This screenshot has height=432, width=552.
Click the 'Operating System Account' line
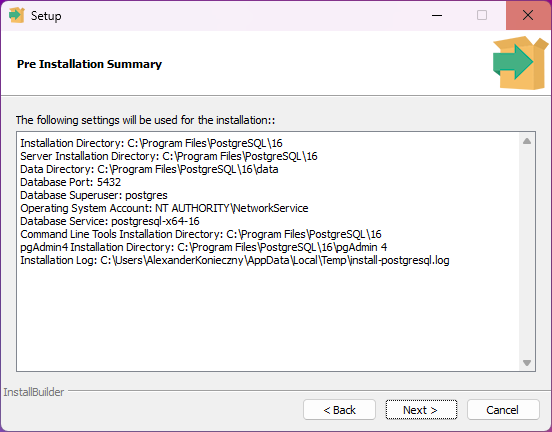164,208
